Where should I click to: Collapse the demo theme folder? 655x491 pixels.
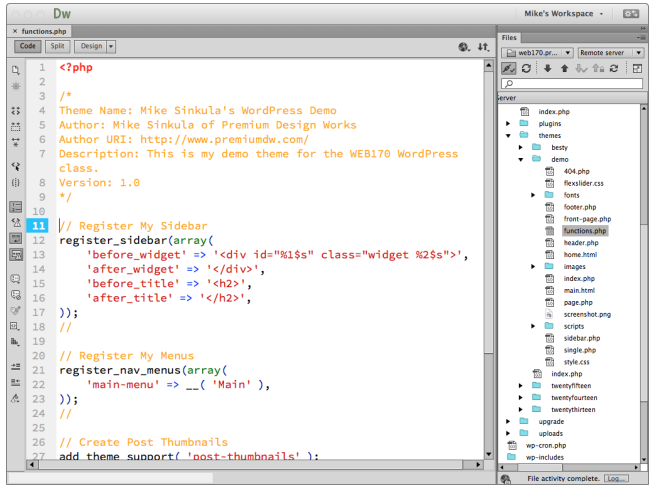click(521, 160)
